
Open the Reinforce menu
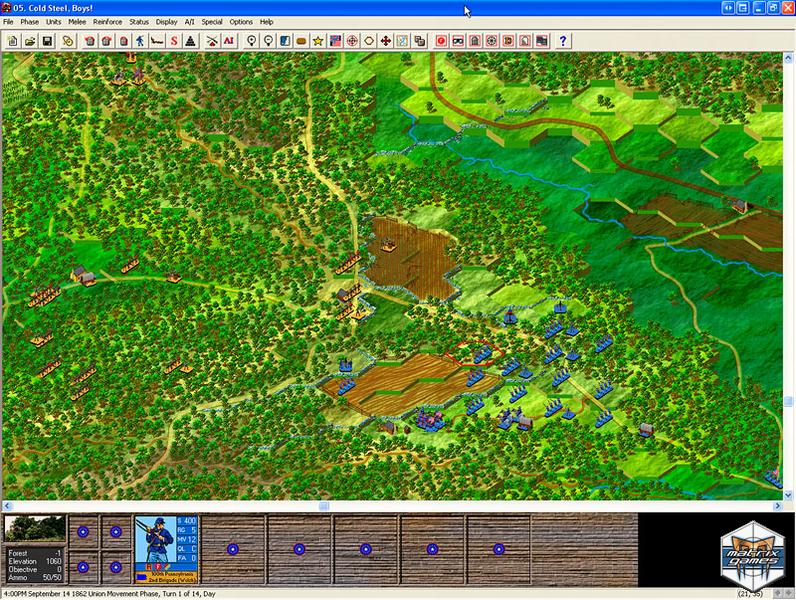pos(107,21)
